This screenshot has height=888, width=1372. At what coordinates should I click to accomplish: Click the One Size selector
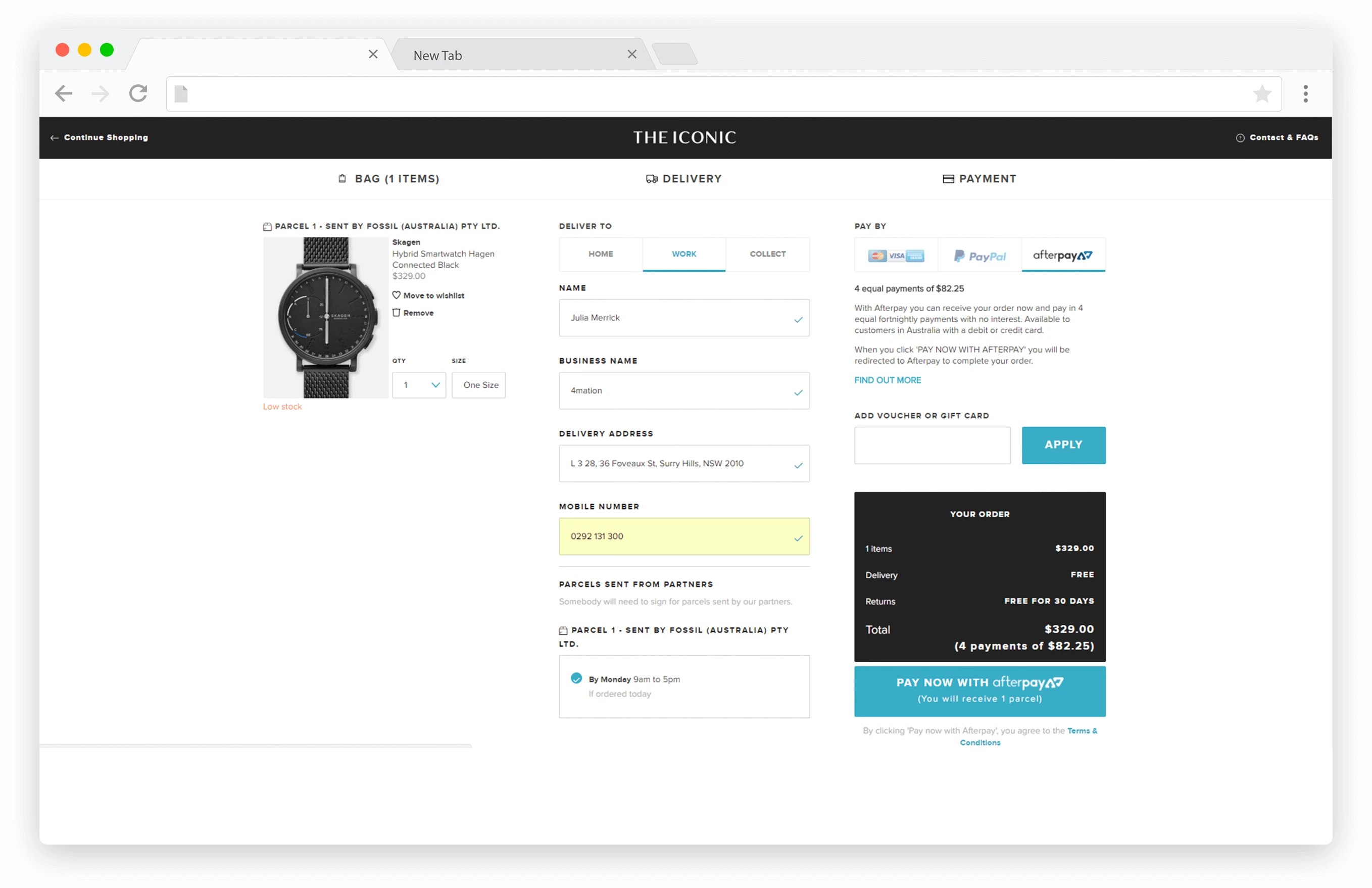pos(479,385)
